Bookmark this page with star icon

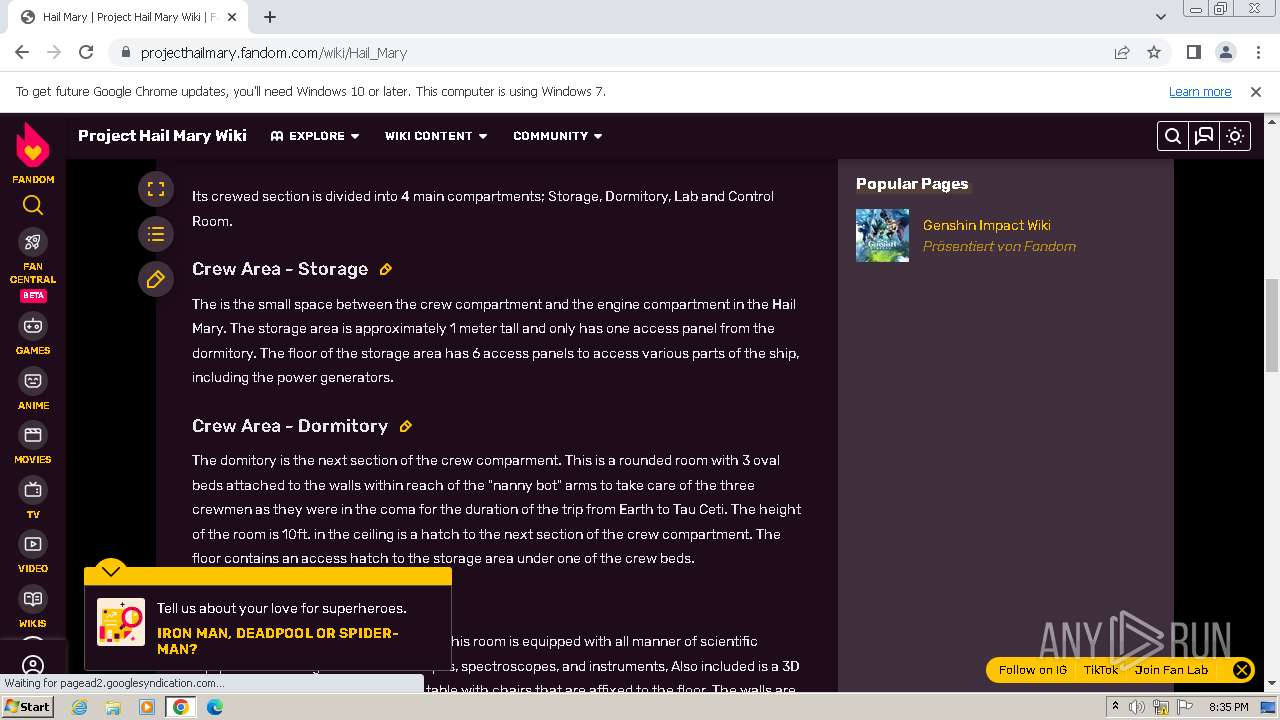coord(1154,52)
